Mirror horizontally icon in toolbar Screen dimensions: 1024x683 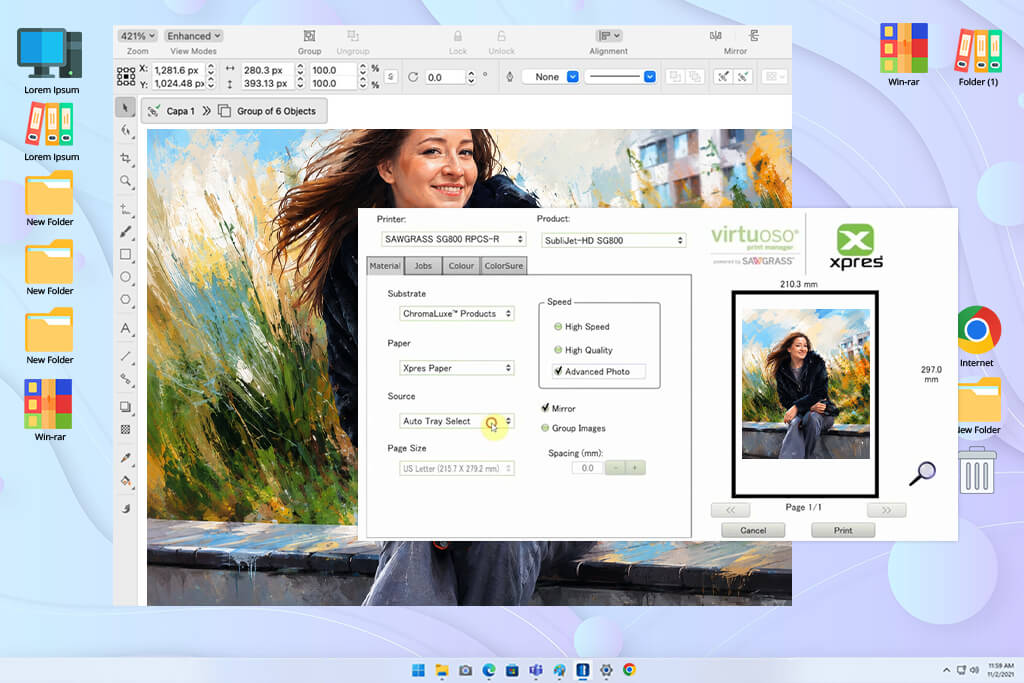click(x=716, y=36)
